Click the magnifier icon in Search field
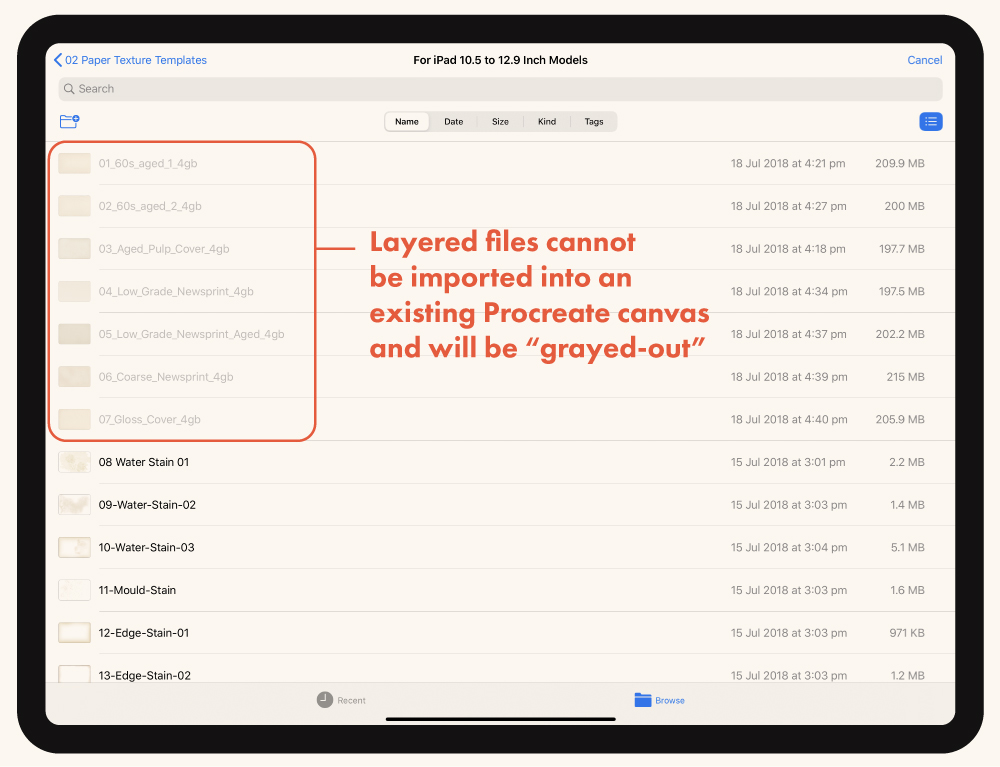Image resolution: width=1000 pixels, height=767 pixels. tap(69, 89)
